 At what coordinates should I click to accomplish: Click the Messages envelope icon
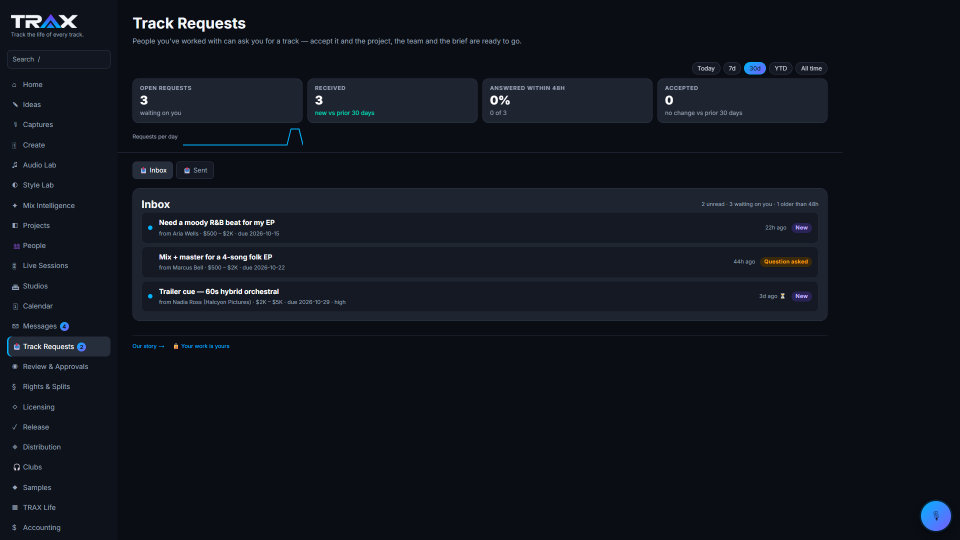15,326
